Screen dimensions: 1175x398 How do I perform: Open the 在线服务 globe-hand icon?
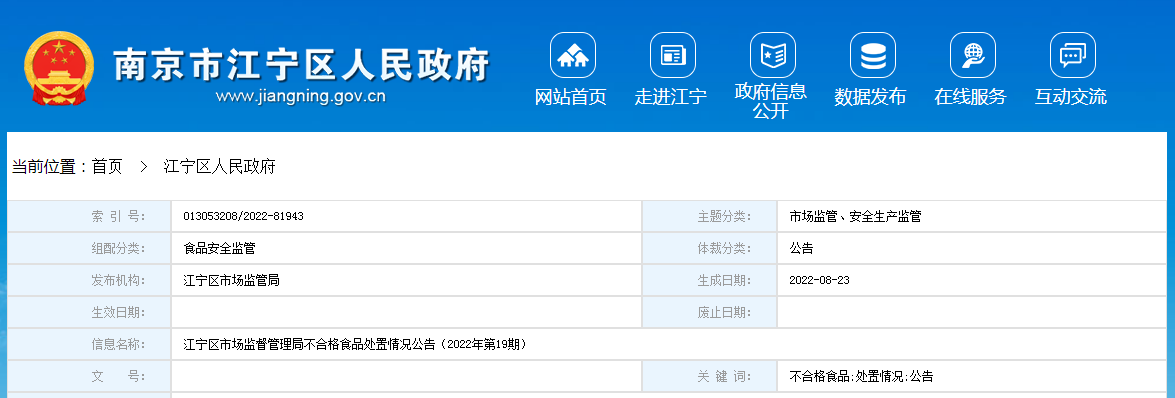973,55
